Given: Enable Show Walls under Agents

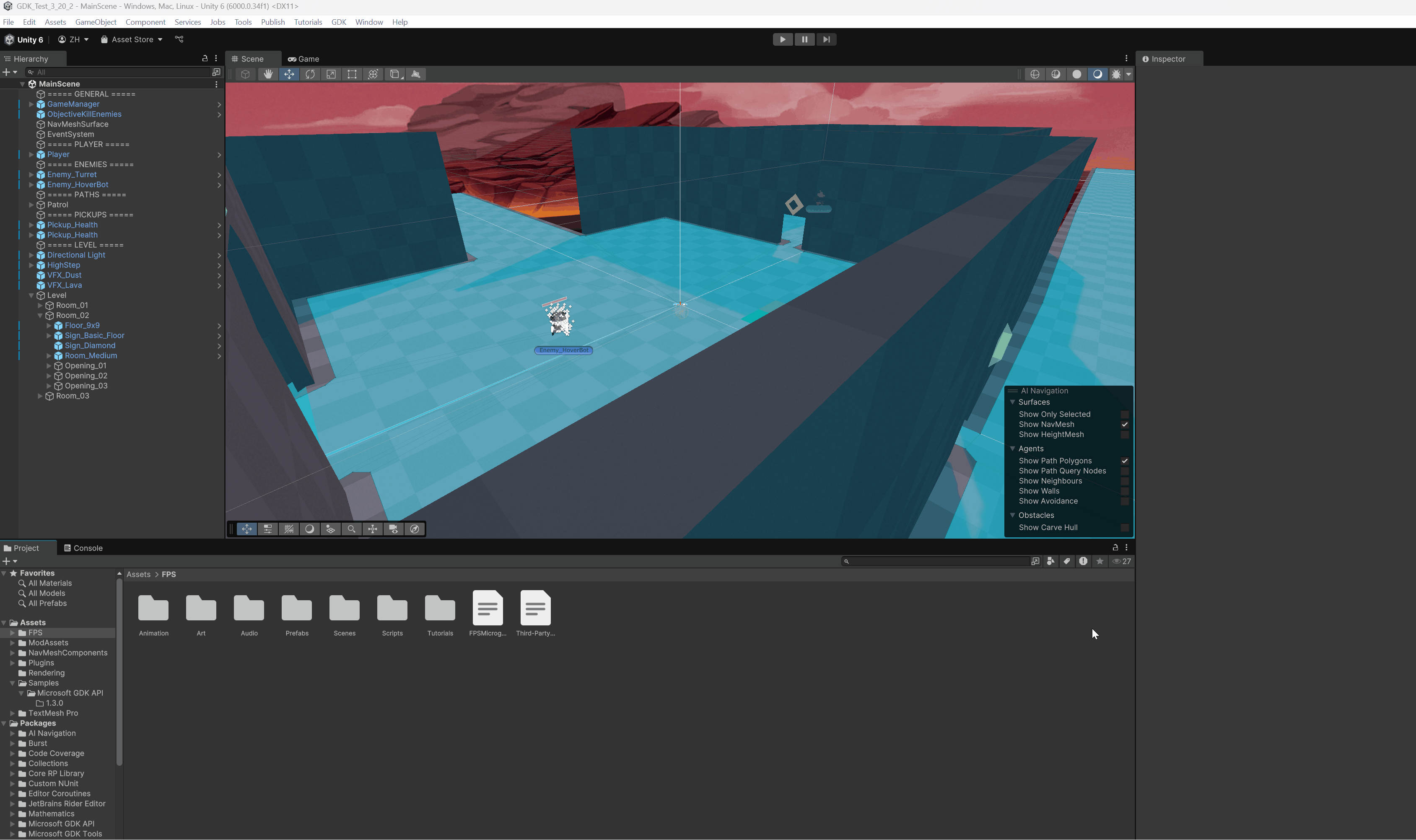Looking at the screenshot, I should coord(1126,491).
